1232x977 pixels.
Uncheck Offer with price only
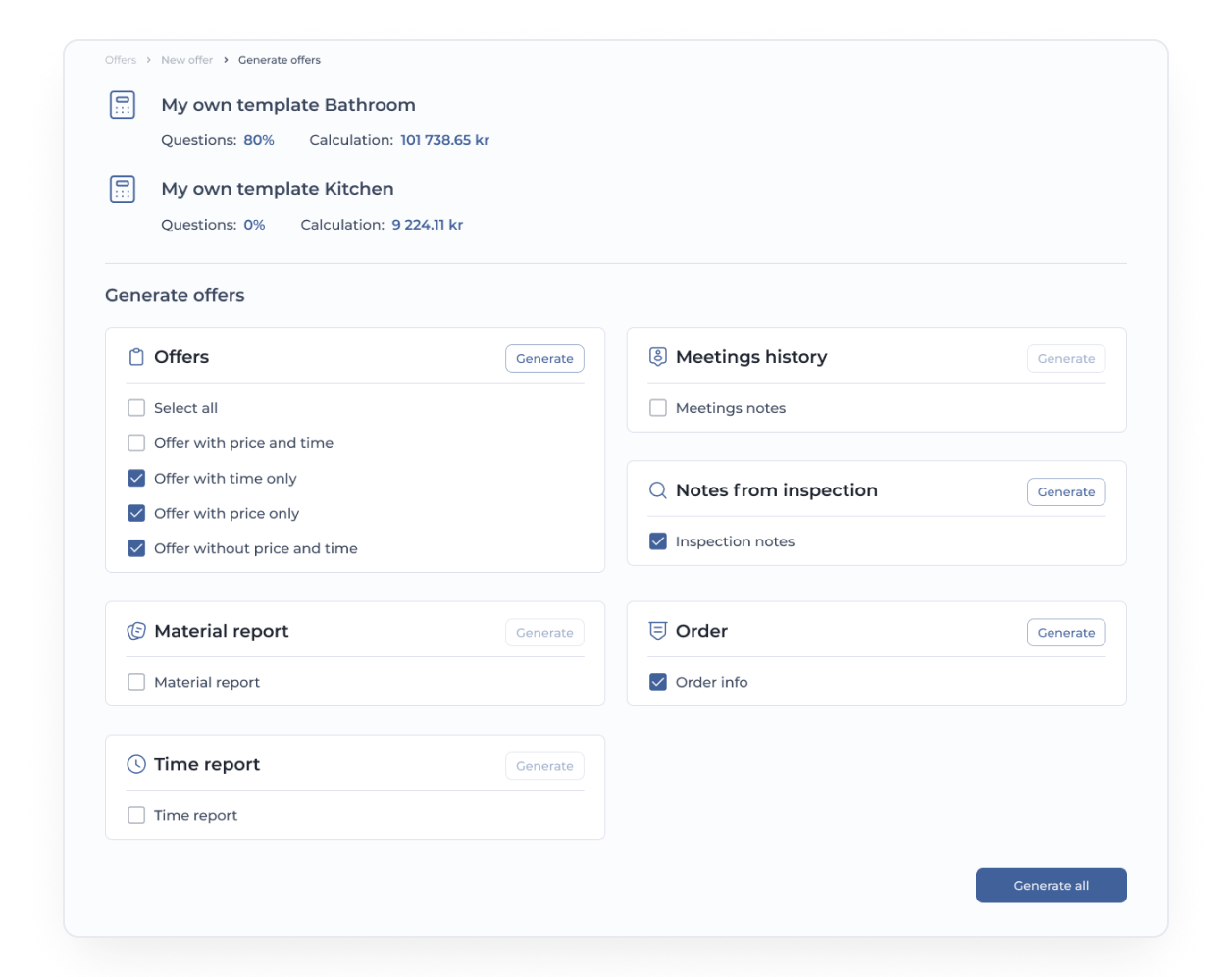pyautogui.click(x=136, y=514)
